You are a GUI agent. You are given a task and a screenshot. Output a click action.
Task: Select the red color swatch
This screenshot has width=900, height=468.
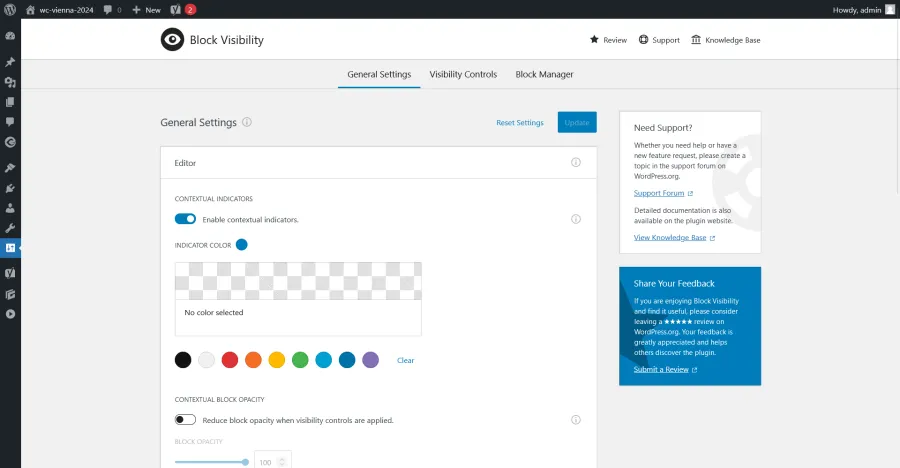(x=230, y=360)
